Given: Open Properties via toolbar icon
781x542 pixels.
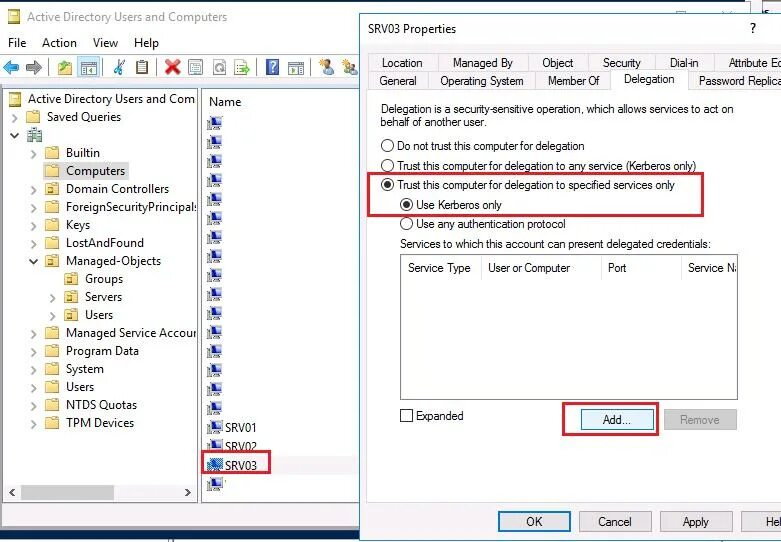Looking at the screenshot, I should (196, 67).
